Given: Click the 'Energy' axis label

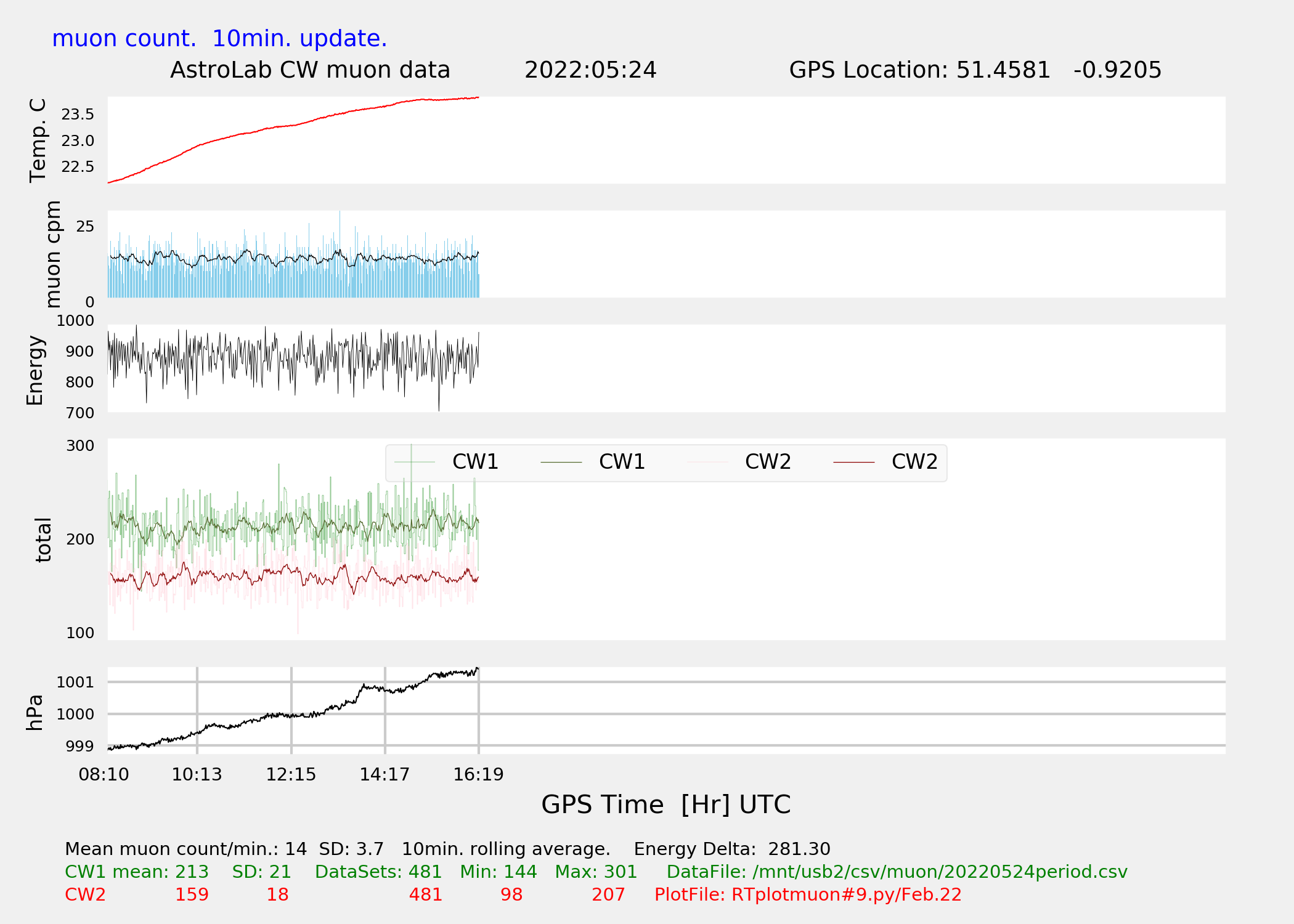Looking at the screenshot, I should point(35,370).
